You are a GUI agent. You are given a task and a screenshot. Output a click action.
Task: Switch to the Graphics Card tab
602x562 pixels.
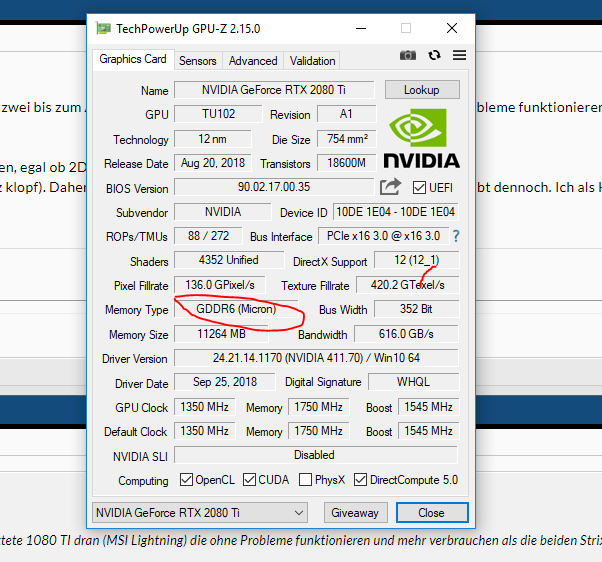tap(133, 59)
